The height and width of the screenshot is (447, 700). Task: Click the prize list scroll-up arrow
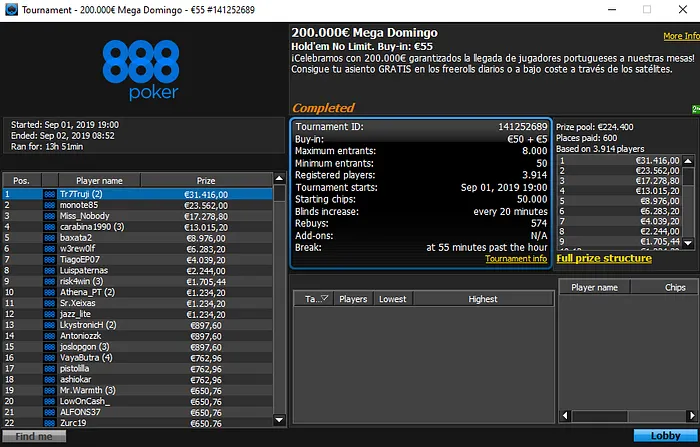[x=688, y=161]
